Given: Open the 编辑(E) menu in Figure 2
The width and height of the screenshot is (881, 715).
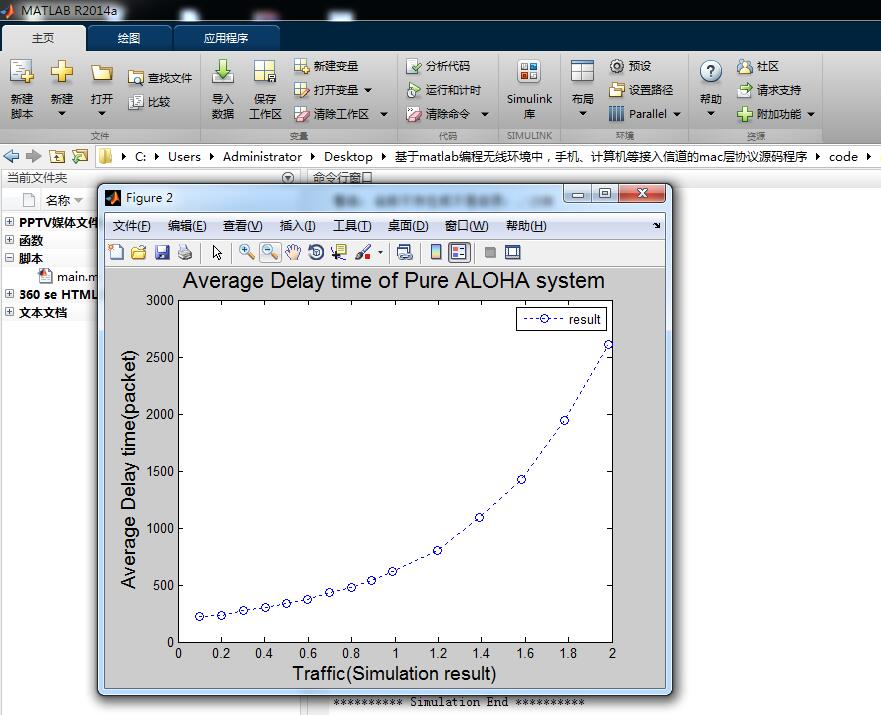Looking at the screenshot, I should pyautogui.click(x=187, y=226).
